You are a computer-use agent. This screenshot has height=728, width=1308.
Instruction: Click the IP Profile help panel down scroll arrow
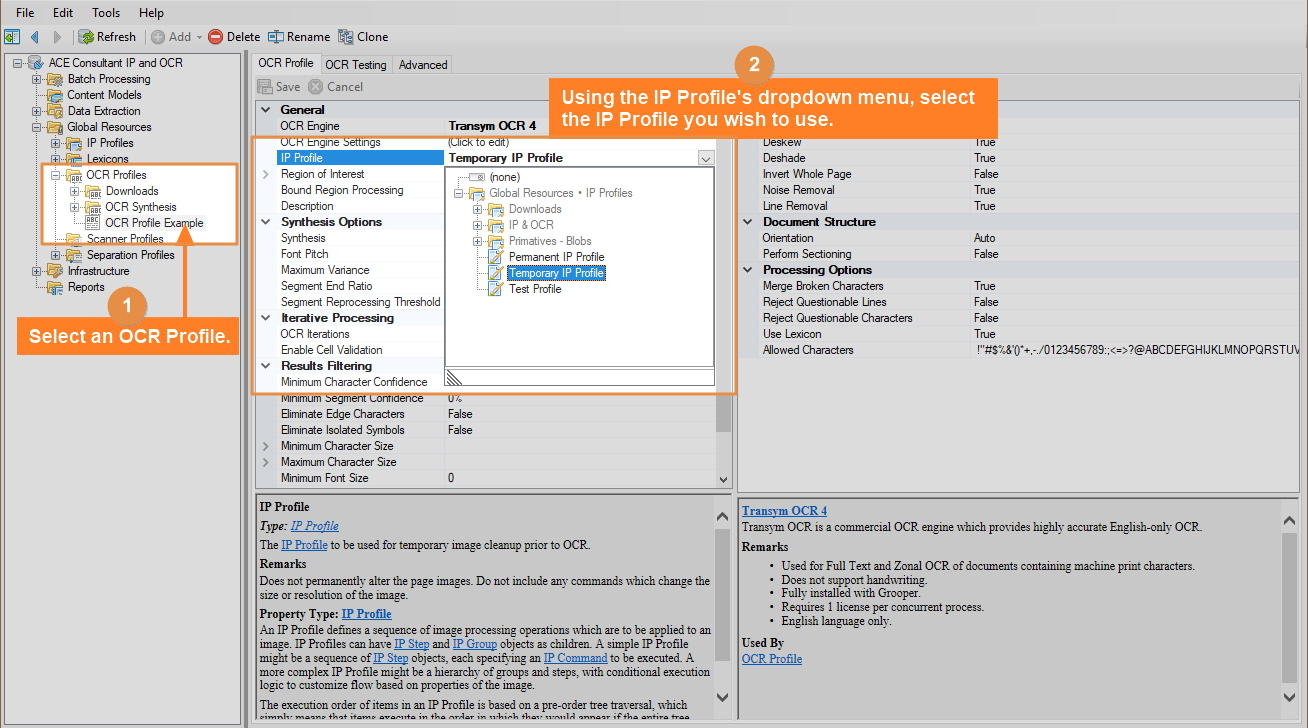coord(724,697)
